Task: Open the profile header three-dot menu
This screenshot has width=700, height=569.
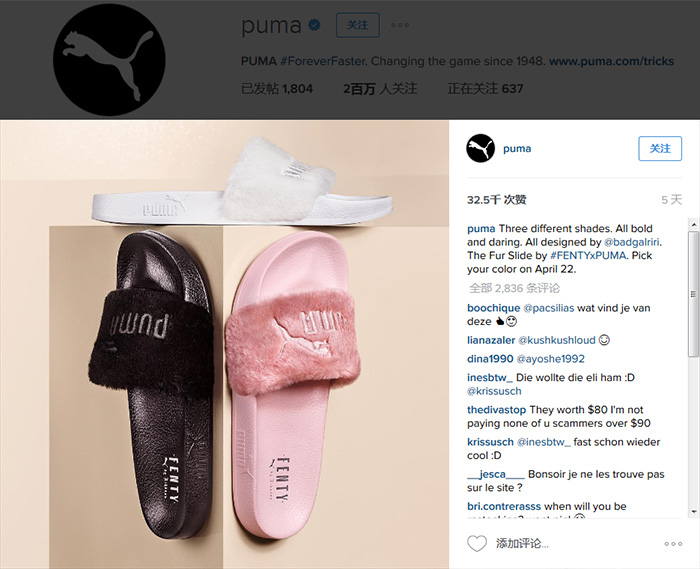Action: tap(400, 25)
